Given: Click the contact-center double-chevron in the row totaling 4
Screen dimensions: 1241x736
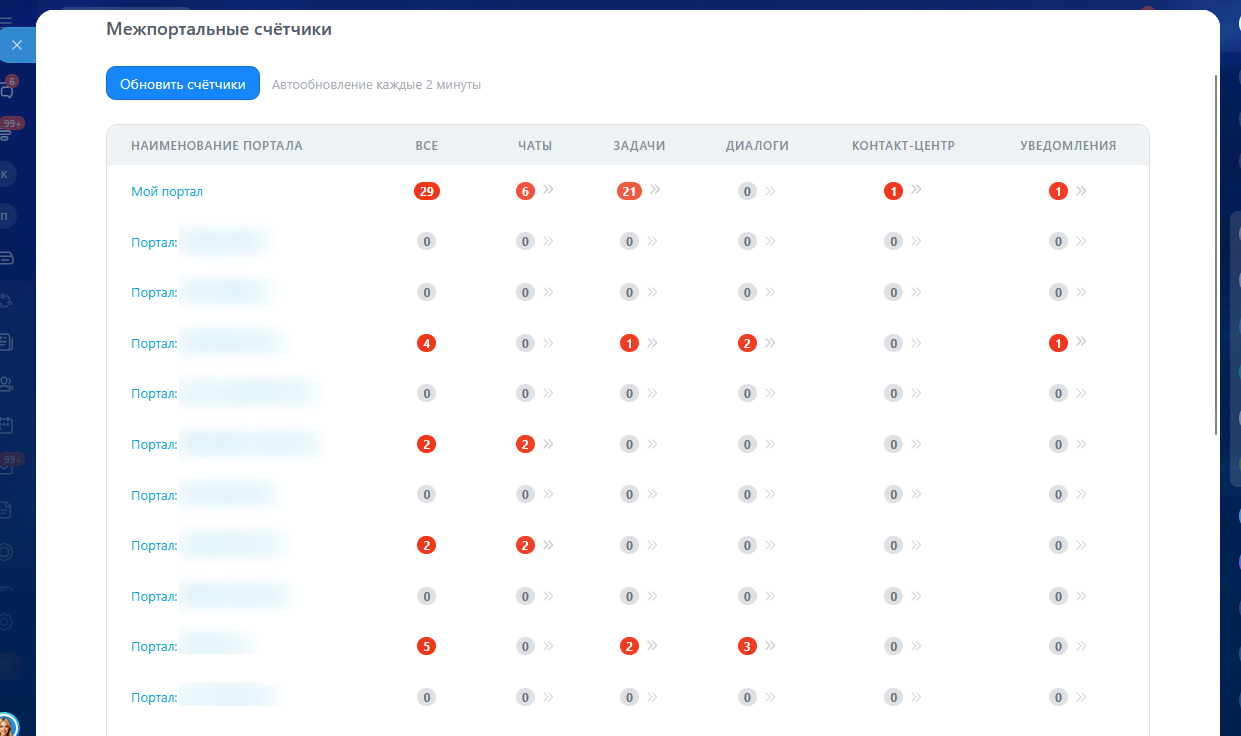Looking at the screenshot, I should point(916,343).
